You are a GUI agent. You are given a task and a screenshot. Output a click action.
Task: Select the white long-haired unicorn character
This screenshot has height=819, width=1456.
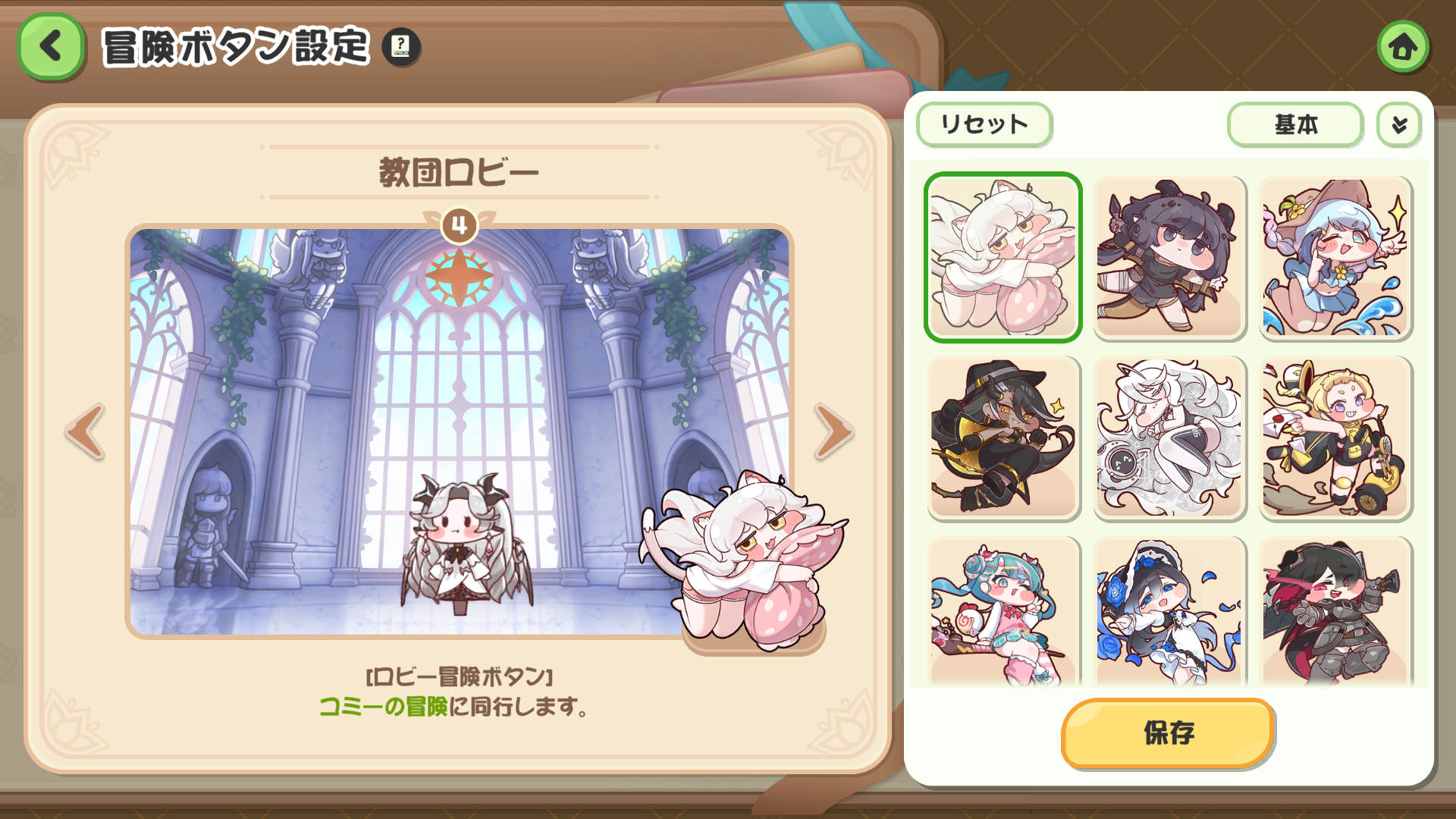1169,438
